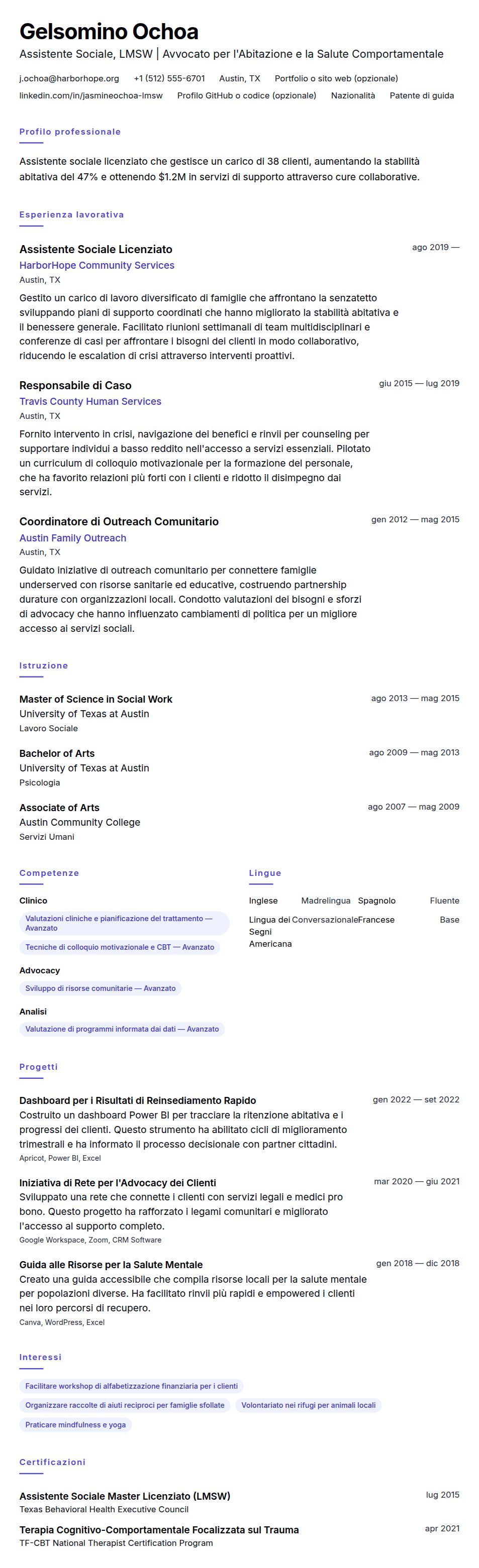Open HarborHope Community Services link
This screenshot has width=479, height=1568.
97,265
